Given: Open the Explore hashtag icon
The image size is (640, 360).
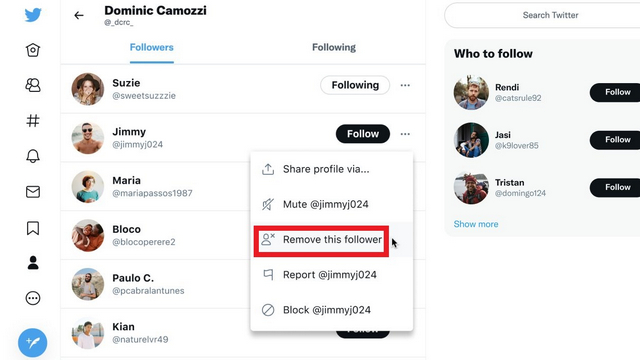Looking at the screenshot, I should click(x=33, y=120).
